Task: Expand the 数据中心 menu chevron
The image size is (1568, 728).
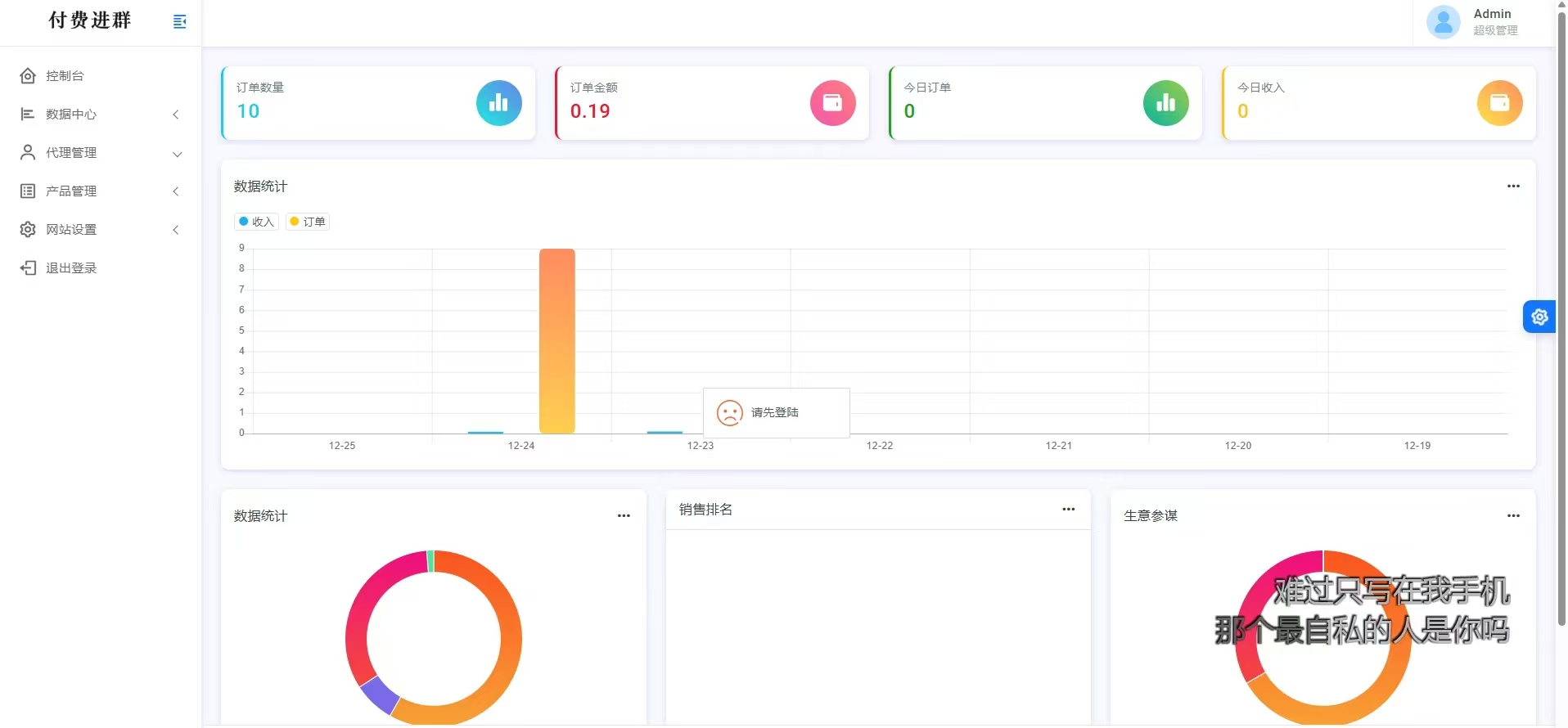Action: pyautogui.click(x=176, y=115)
